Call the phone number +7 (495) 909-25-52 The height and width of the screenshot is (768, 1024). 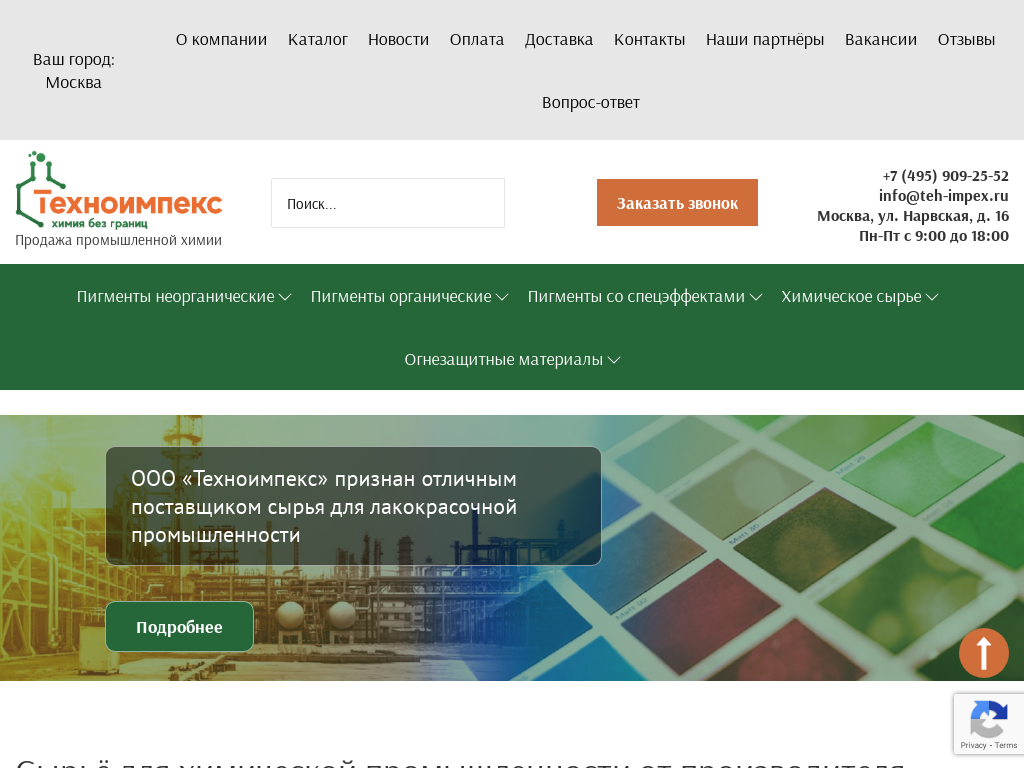(x=946, y=176)
